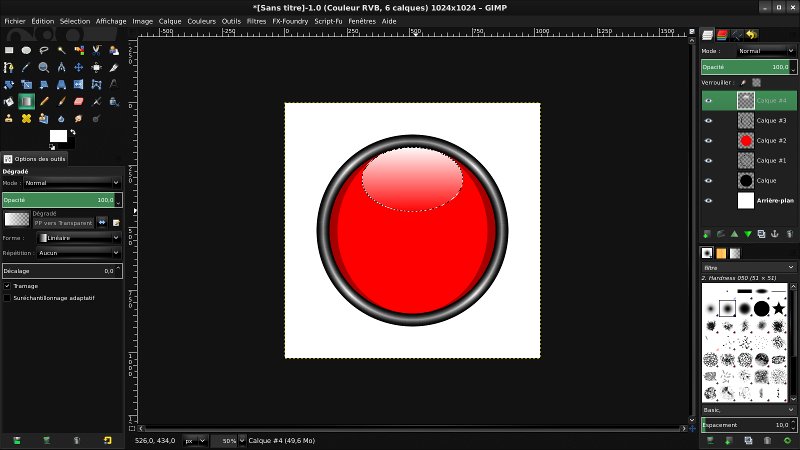Select the Ellipse Select tool

[27, 50]
